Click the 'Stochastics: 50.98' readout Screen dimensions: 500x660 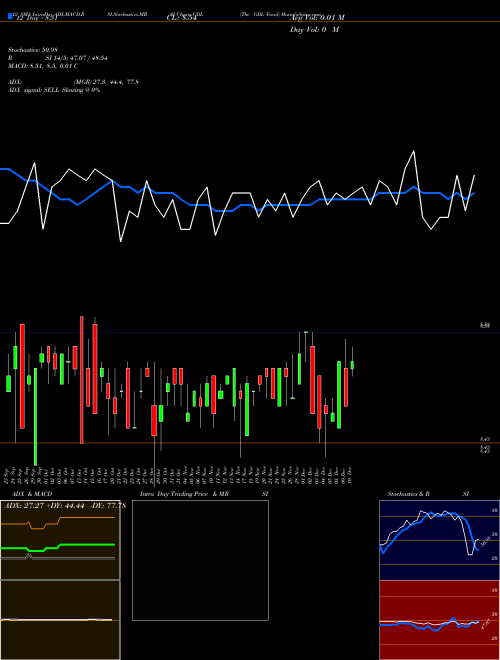32,50
